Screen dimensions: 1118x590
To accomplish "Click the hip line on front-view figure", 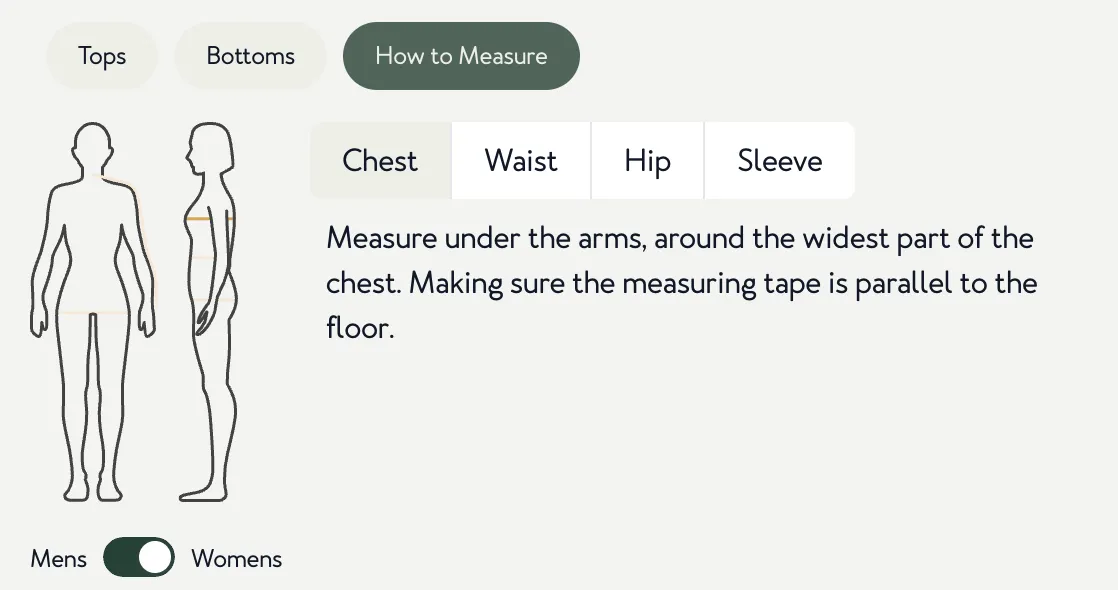I will coord(93,312).
